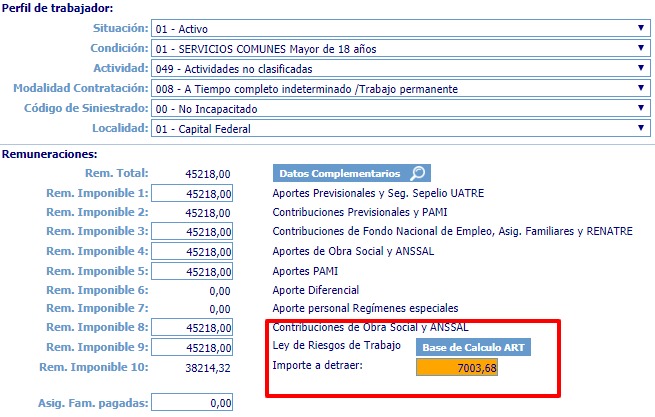
Task: Click into the Rem. Imponible 4 field
Action: 193,251
